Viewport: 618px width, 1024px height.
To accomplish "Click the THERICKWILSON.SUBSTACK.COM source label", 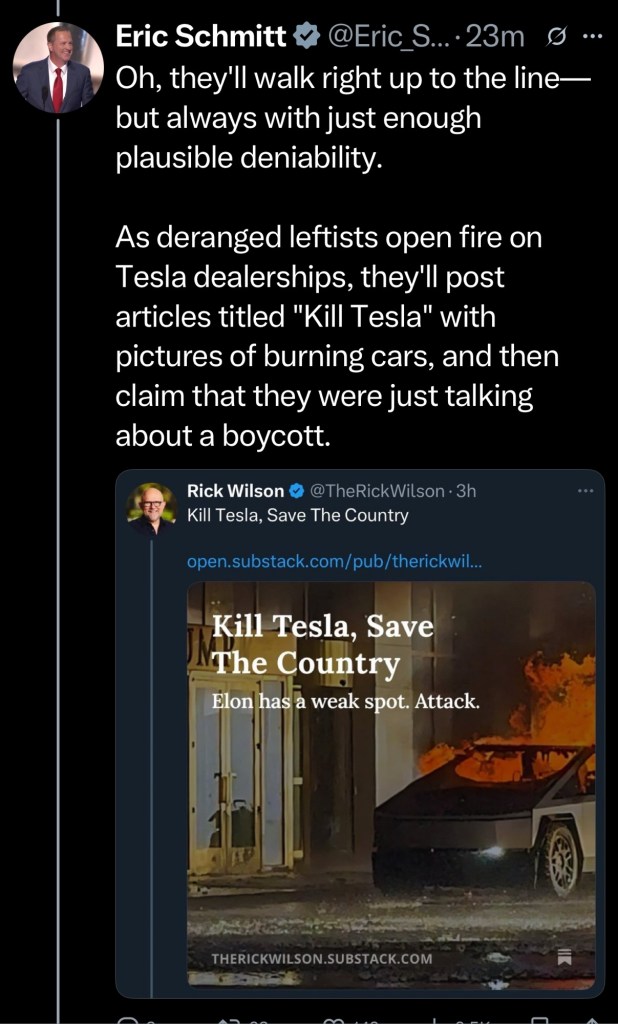I will (x=321, y=958).
